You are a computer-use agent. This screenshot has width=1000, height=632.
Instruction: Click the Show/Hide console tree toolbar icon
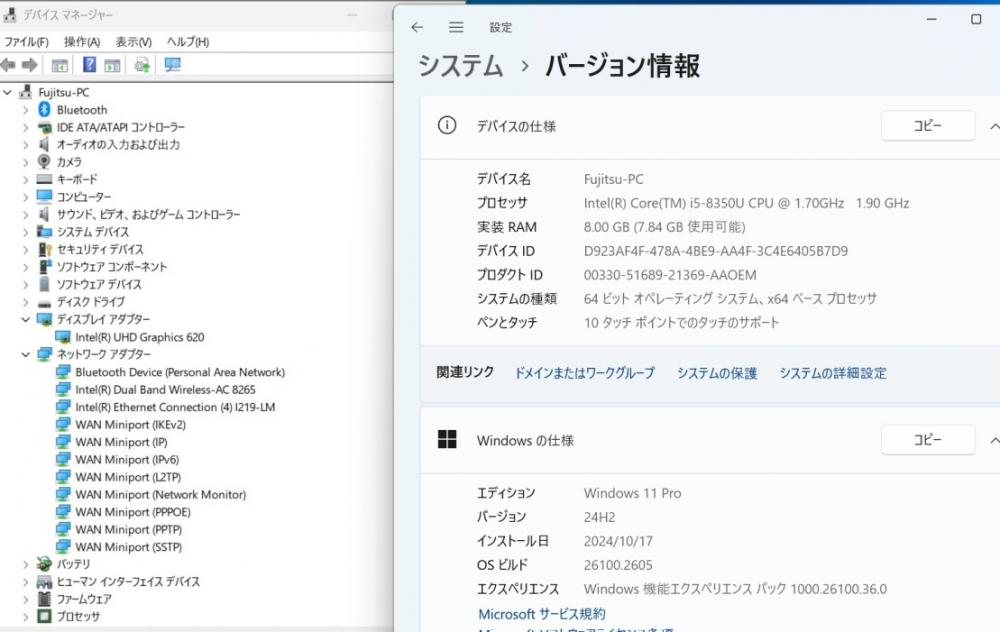point(60,65)
